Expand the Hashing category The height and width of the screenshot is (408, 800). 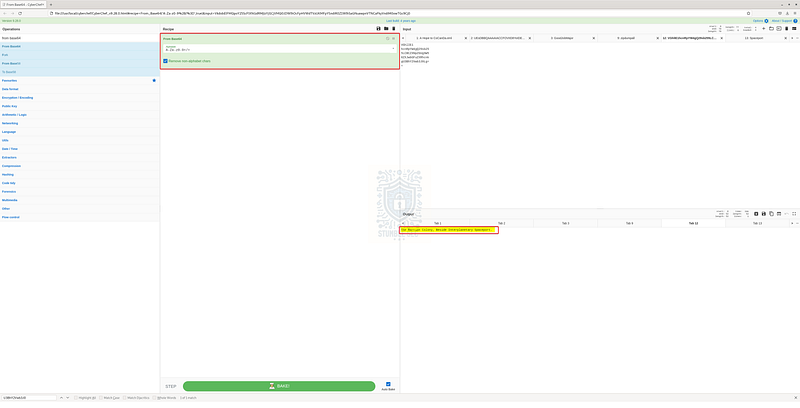coord(80,174)
